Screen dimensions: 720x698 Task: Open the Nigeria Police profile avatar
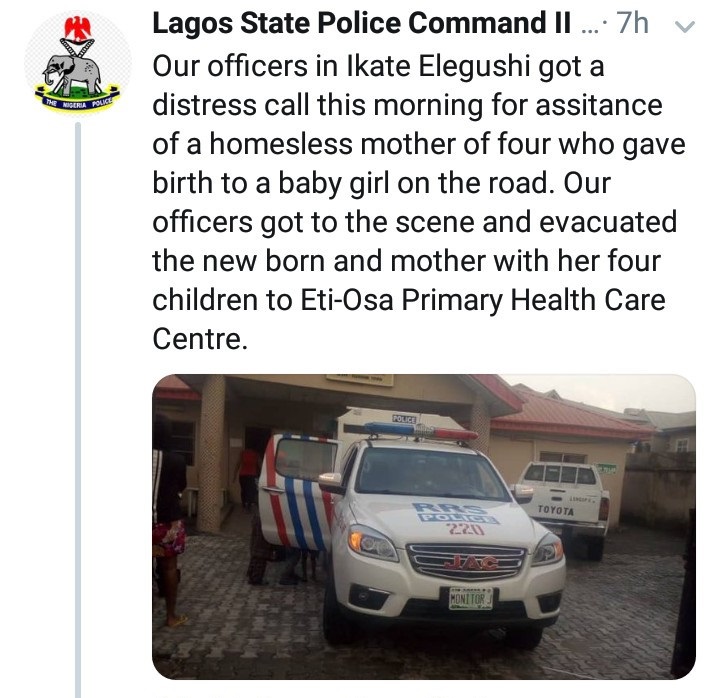click(x=77, y=64)
